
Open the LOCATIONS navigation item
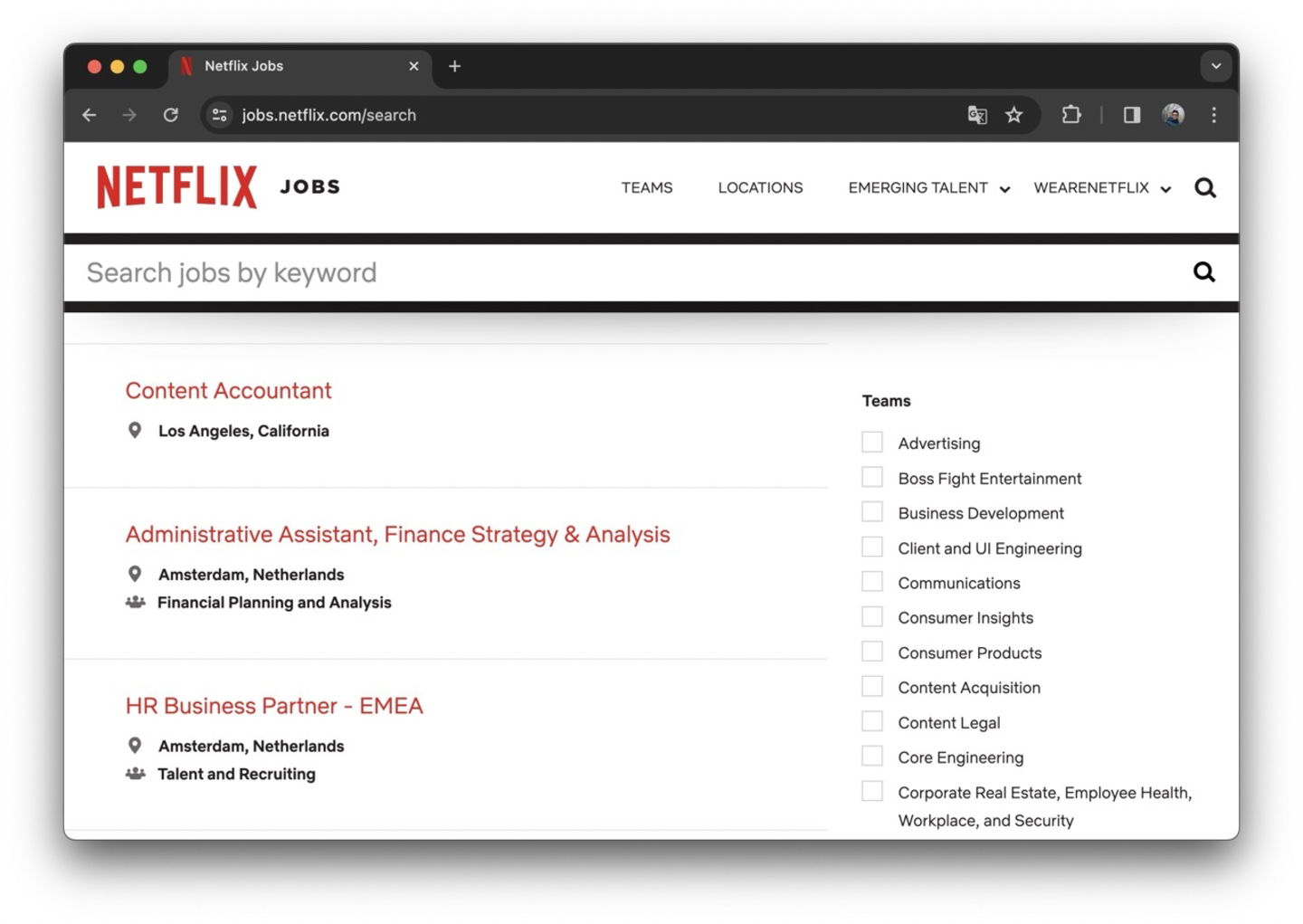[760, 188]
